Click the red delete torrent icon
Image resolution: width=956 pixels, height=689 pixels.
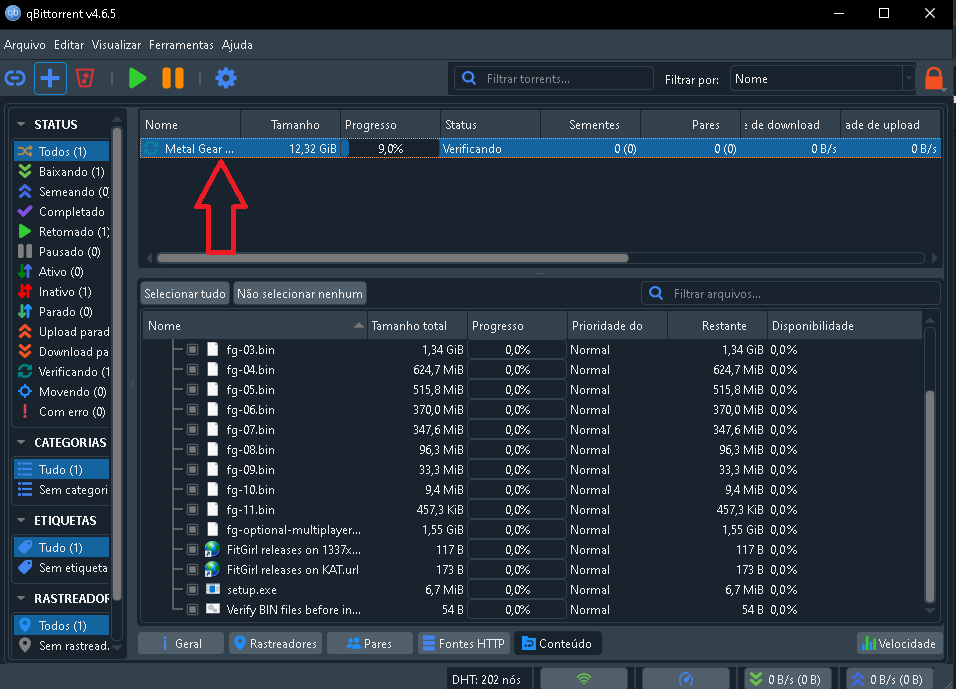click(85, 78)
